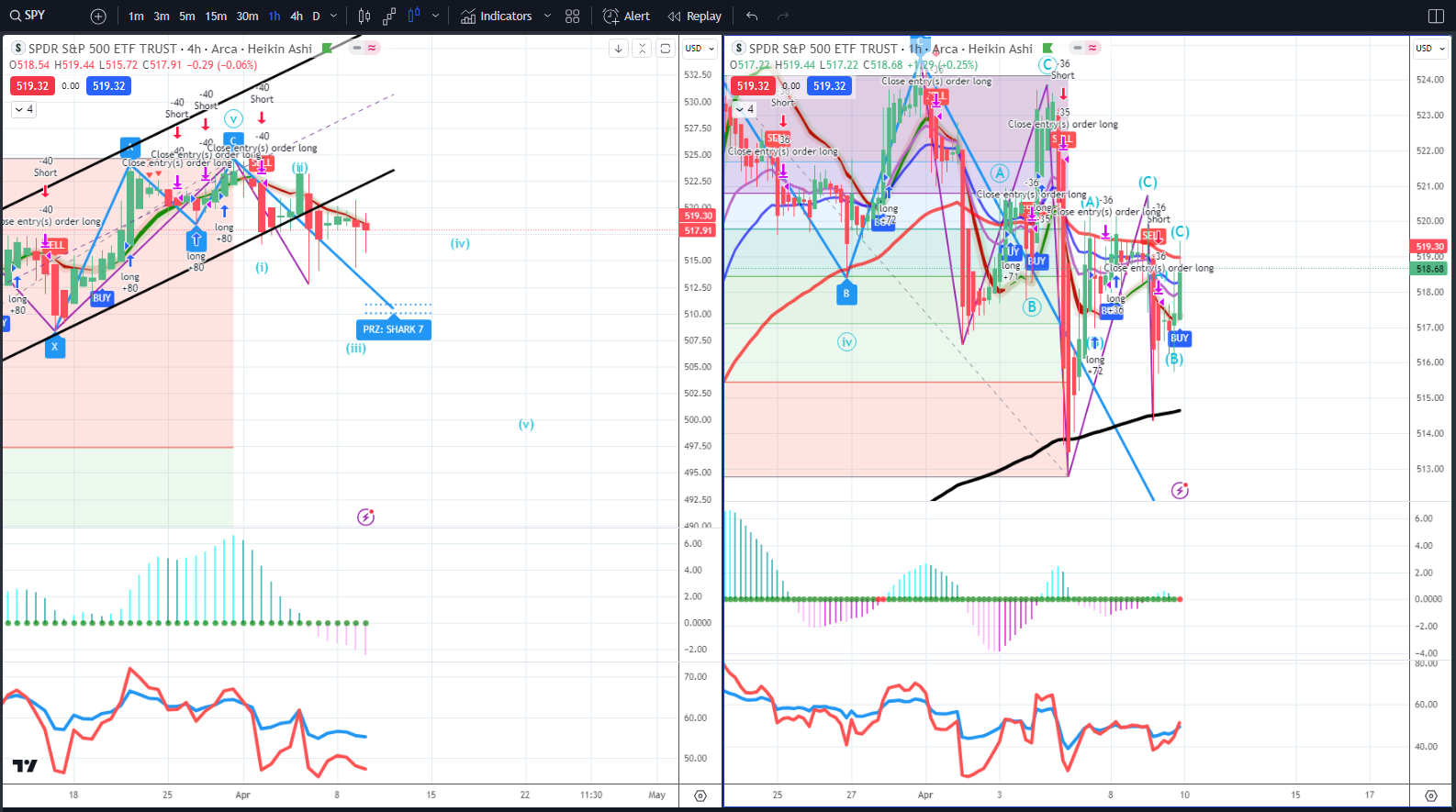Click the buy 519.32 button on 1h chart

pos(829,86)
